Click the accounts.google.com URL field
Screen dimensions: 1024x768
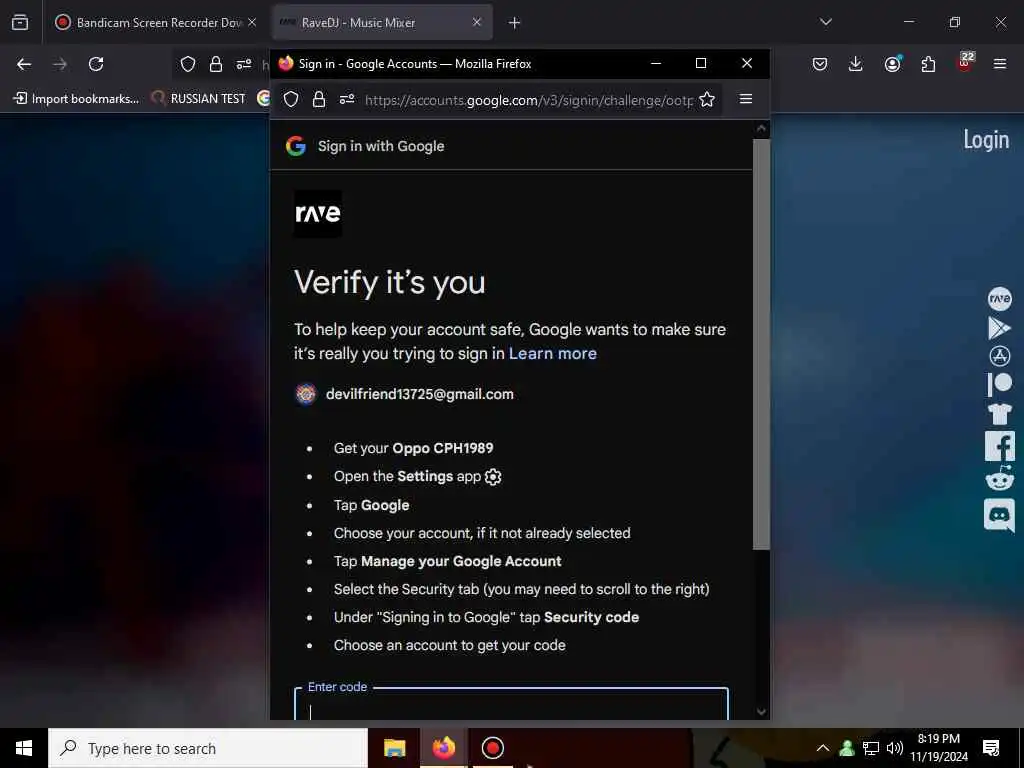[x=528, y=100]
